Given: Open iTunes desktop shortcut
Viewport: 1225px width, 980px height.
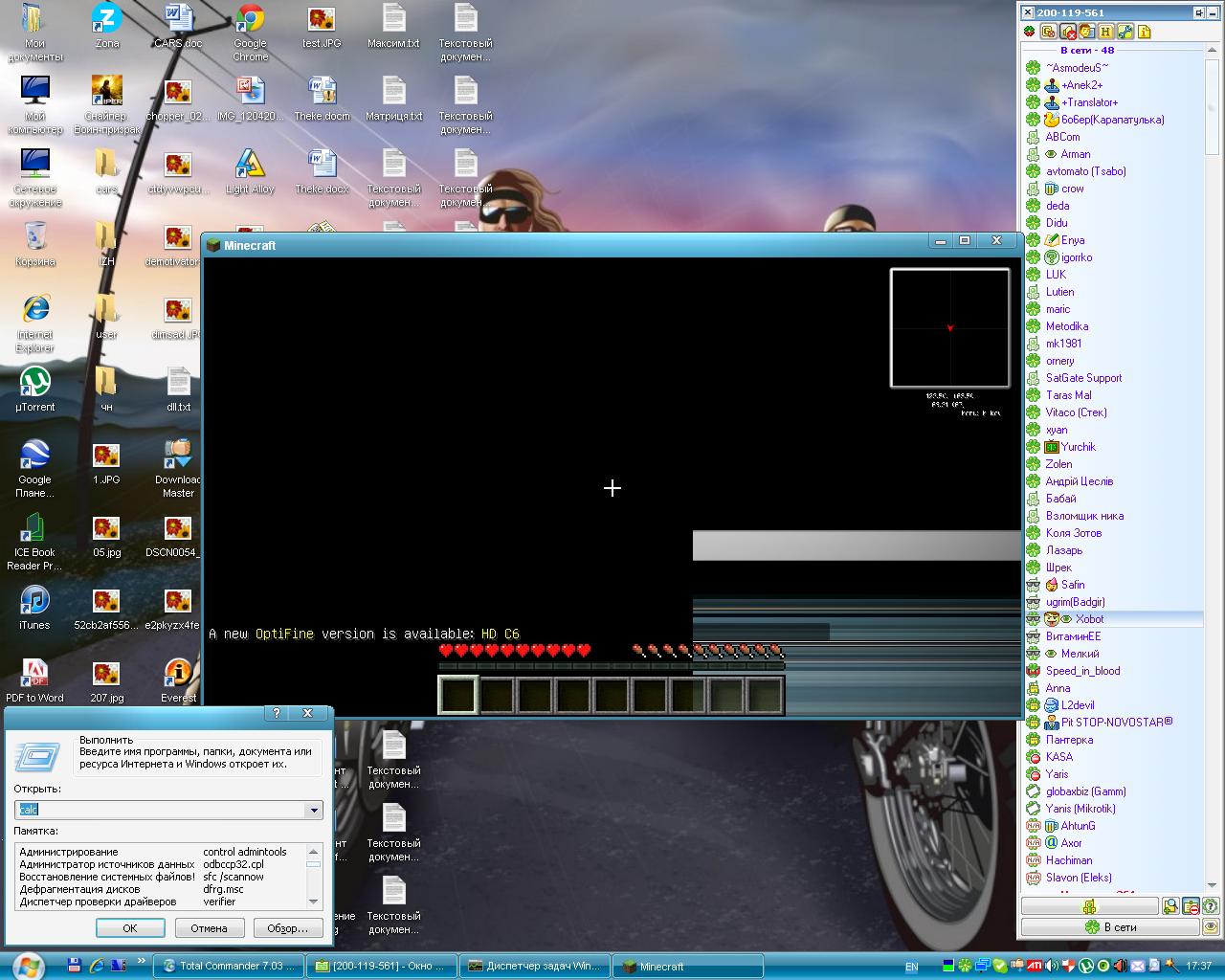Looking at the screenshot, I should (x=34, y=608).
